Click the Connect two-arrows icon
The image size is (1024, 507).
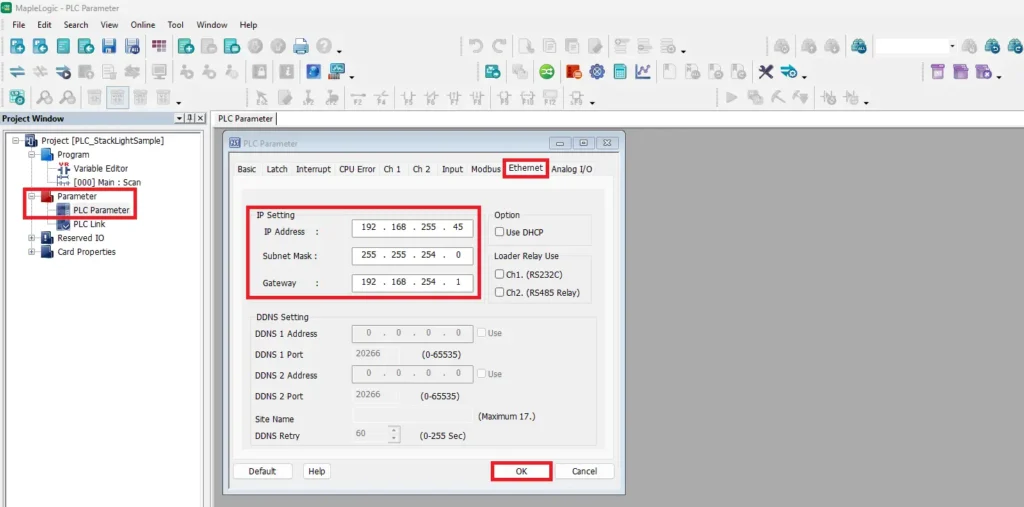coord(18,71)
